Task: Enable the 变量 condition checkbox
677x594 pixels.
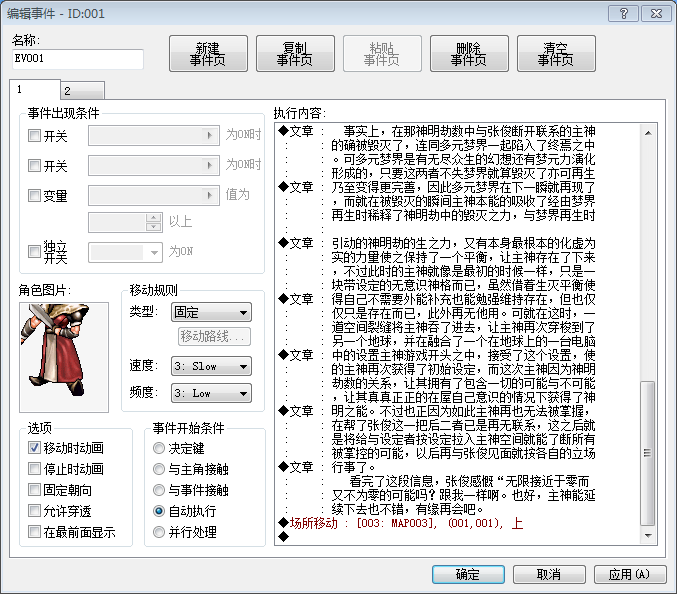Action: pyautogui.click(x=34, y=195)
